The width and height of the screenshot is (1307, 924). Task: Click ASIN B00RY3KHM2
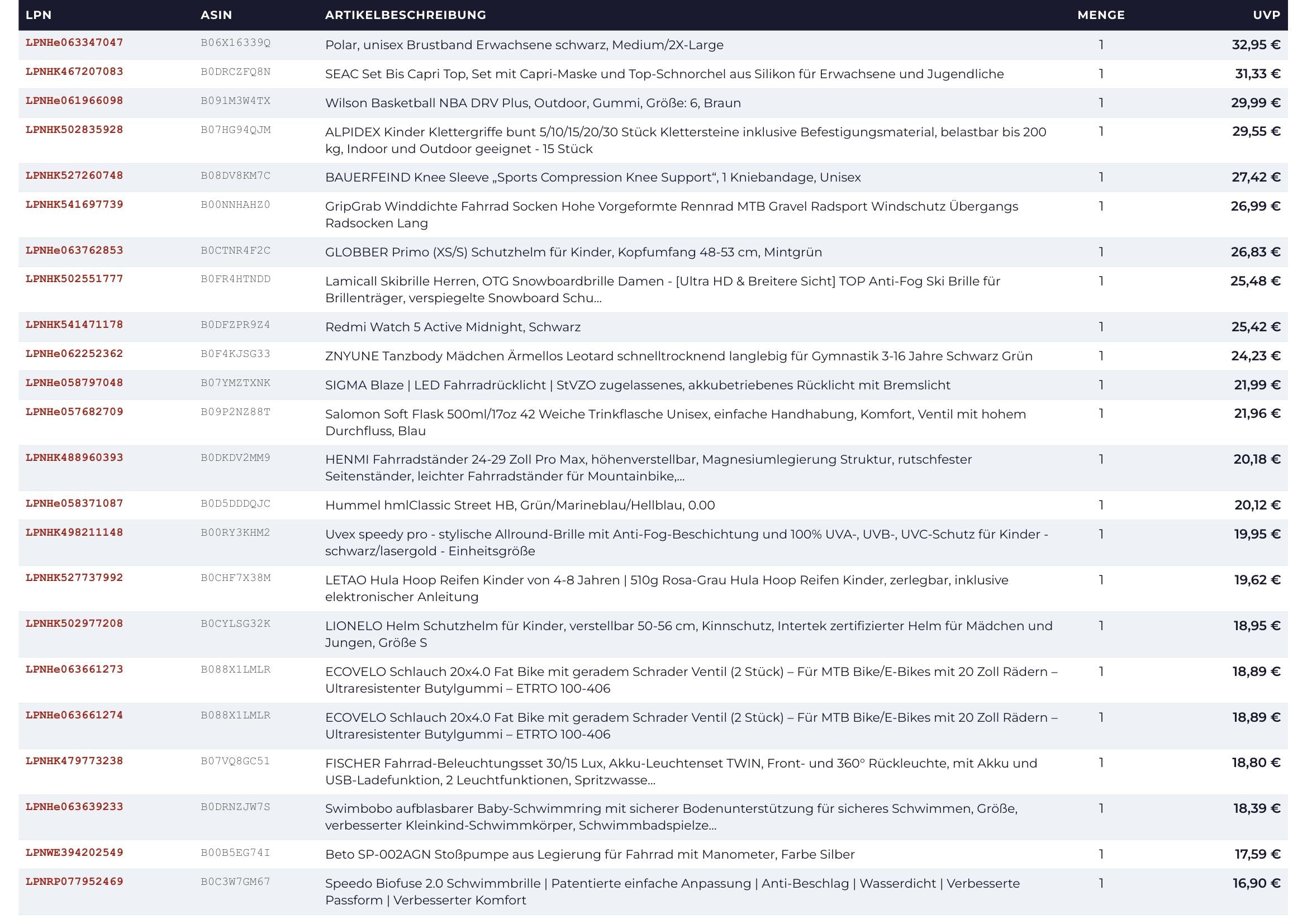tap(236, 532)
